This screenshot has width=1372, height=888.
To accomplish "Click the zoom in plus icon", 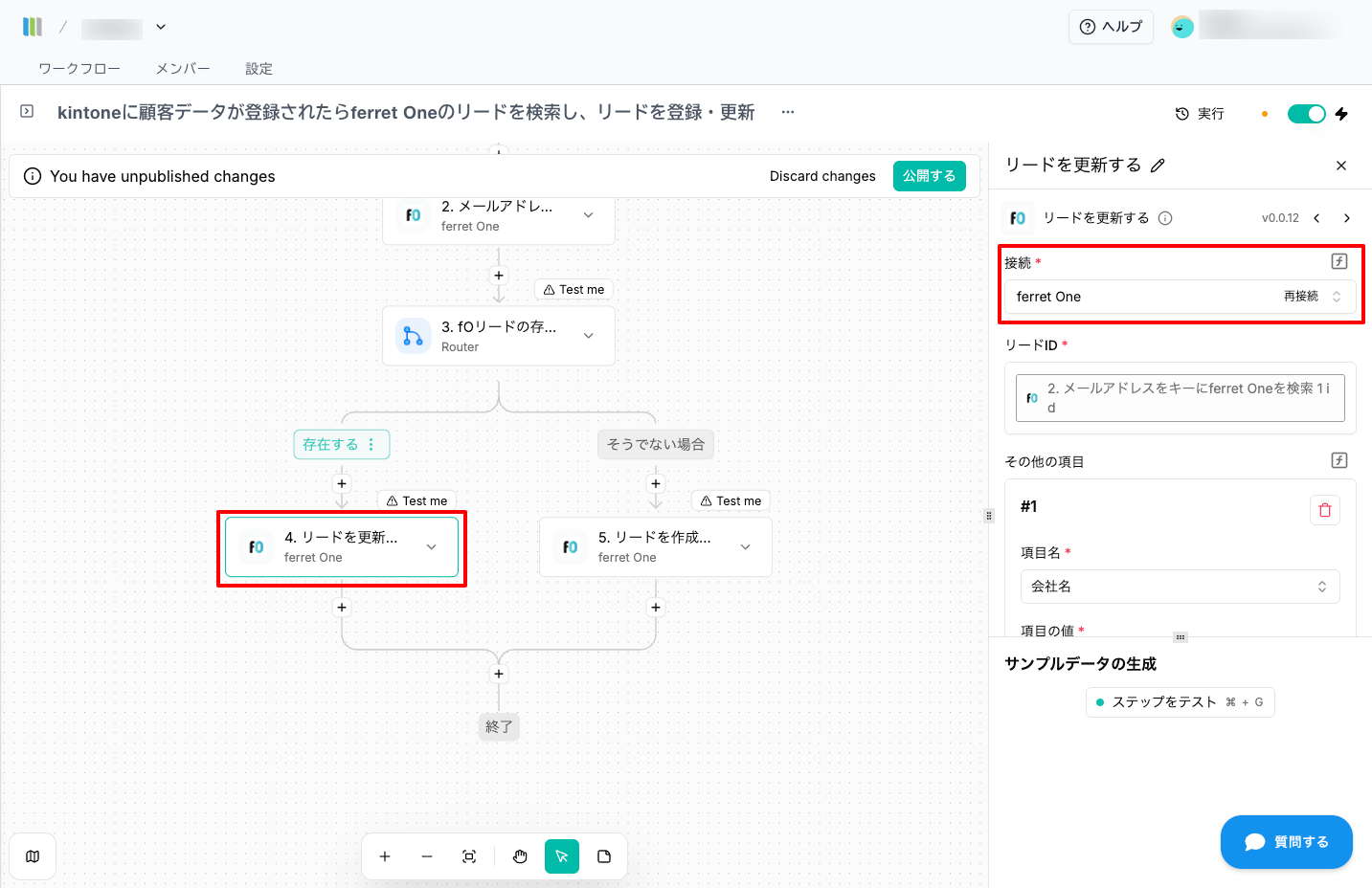I will 385,856.
